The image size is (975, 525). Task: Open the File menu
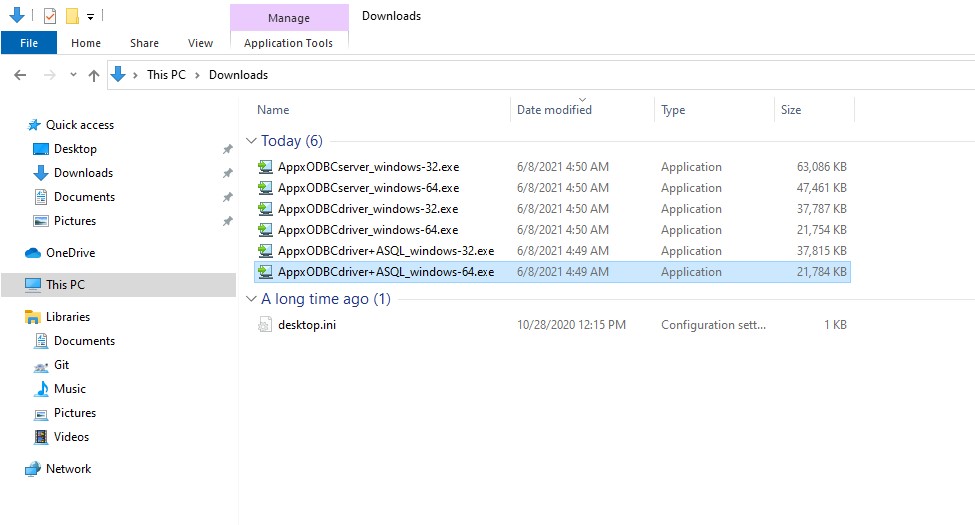coord(29,43)
